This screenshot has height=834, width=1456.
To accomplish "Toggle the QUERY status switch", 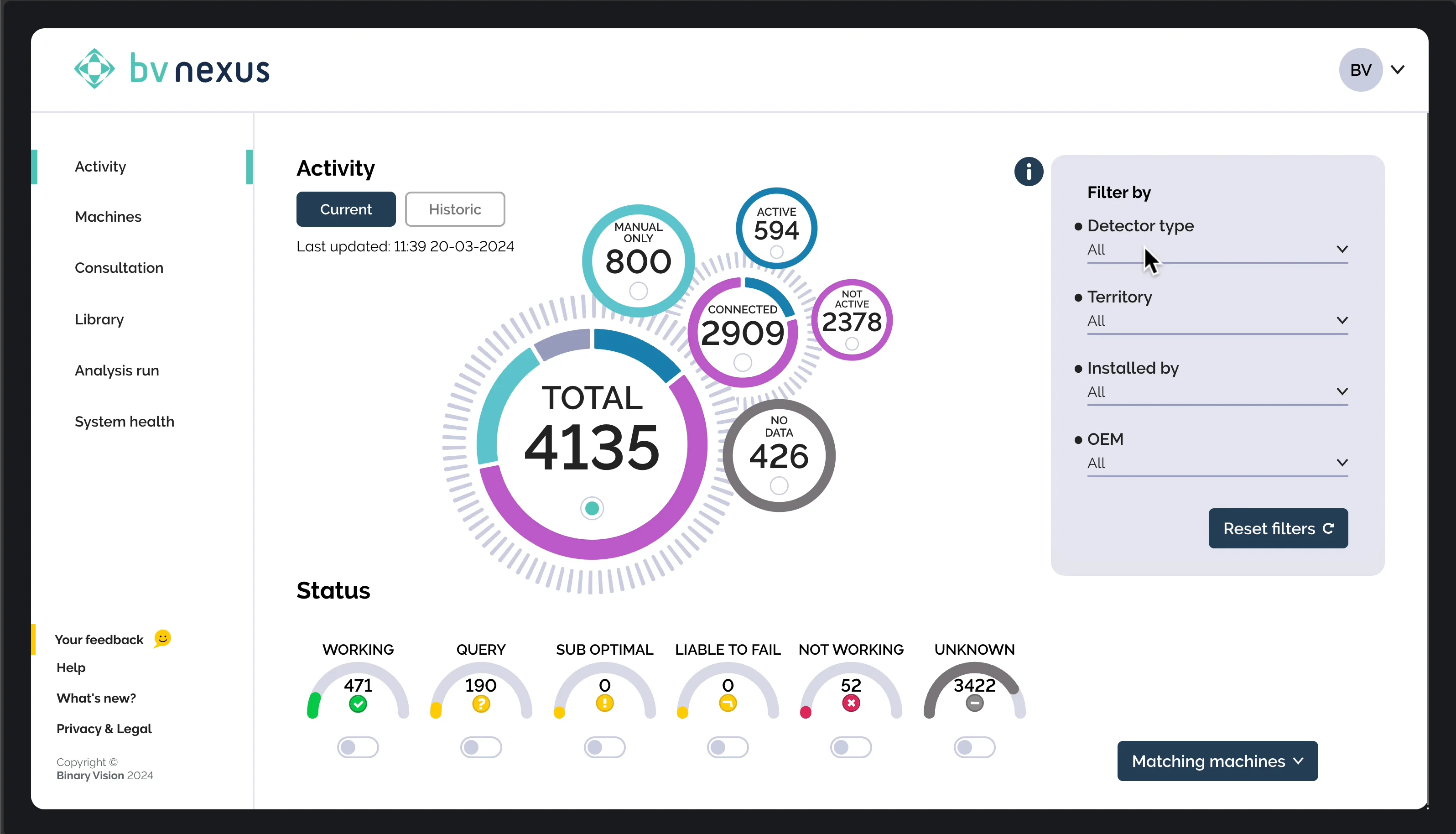I will (x=481, y=747).
